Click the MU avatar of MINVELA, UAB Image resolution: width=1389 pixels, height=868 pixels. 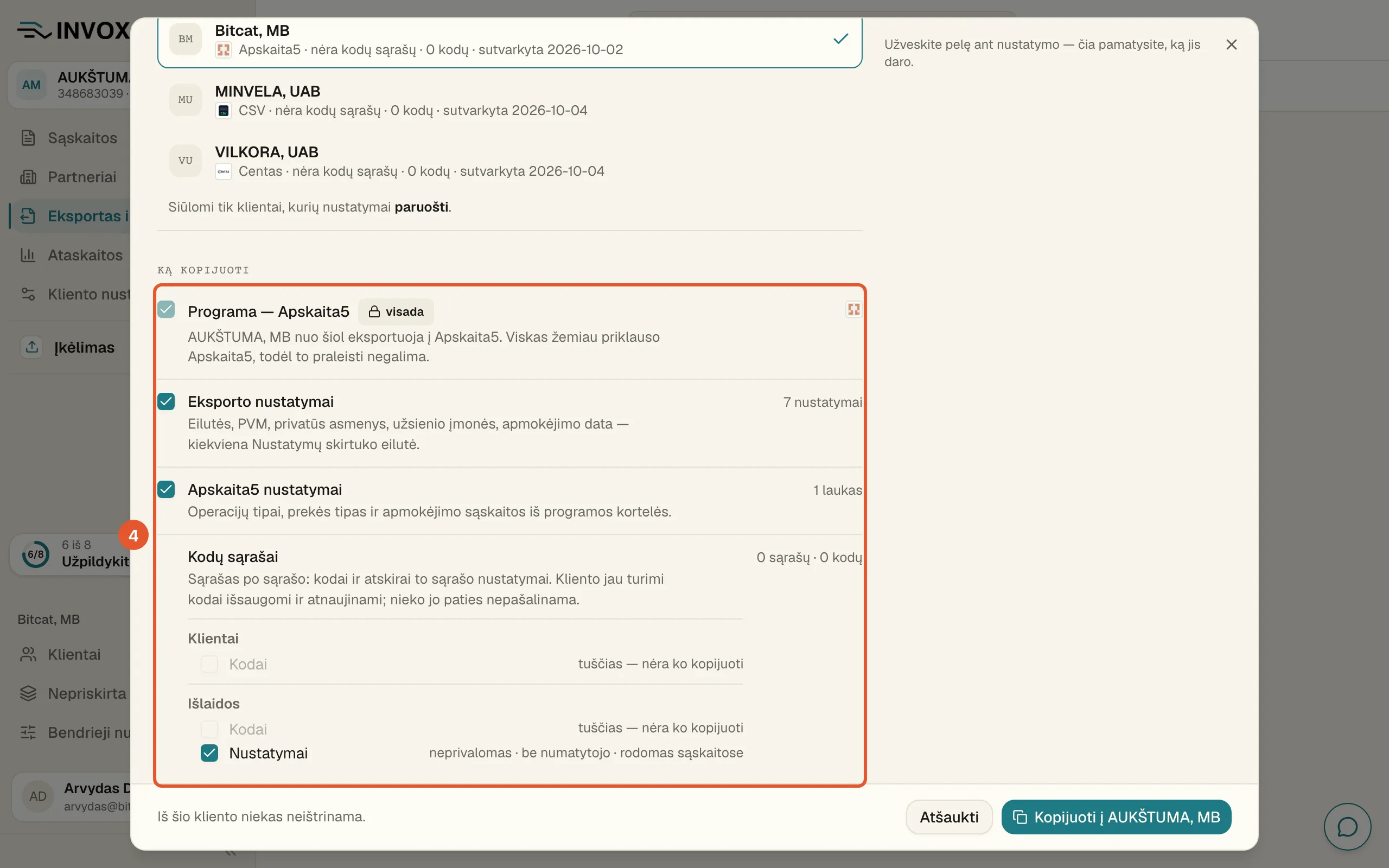pyautogui.click(x=186, y=100)
